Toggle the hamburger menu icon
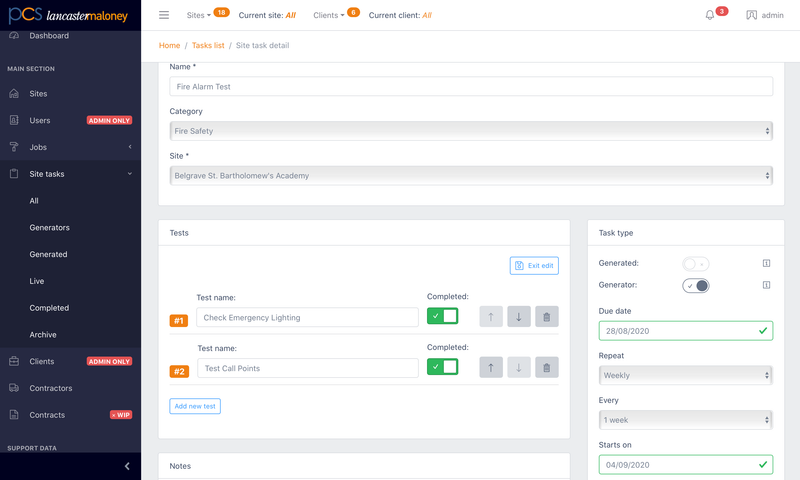Screen dimensions: 800x480 tap(164, 15)
